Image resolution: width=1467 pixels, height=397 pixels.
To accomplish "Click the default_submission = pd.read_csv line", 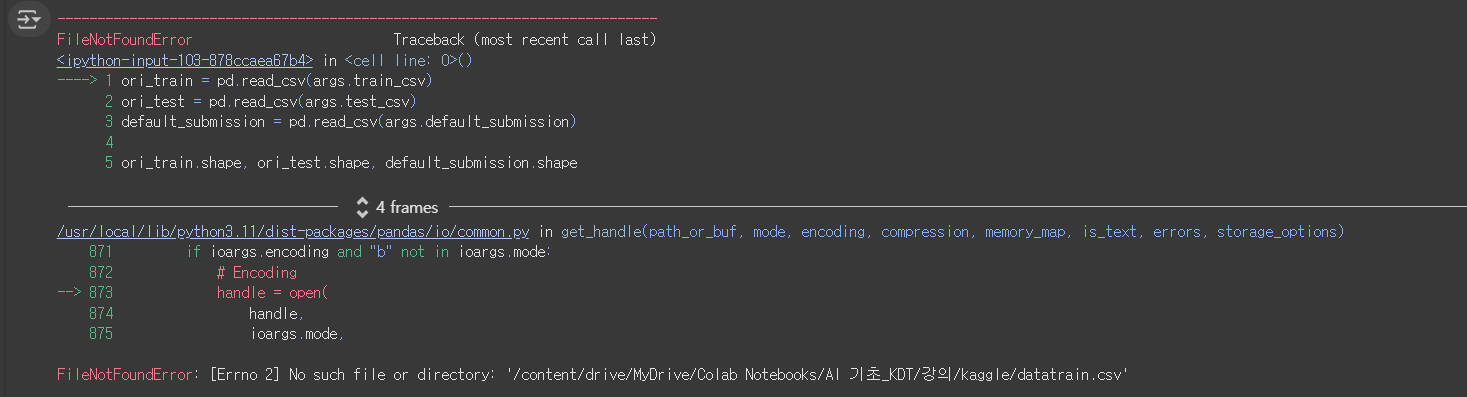I will click(349, 122).
